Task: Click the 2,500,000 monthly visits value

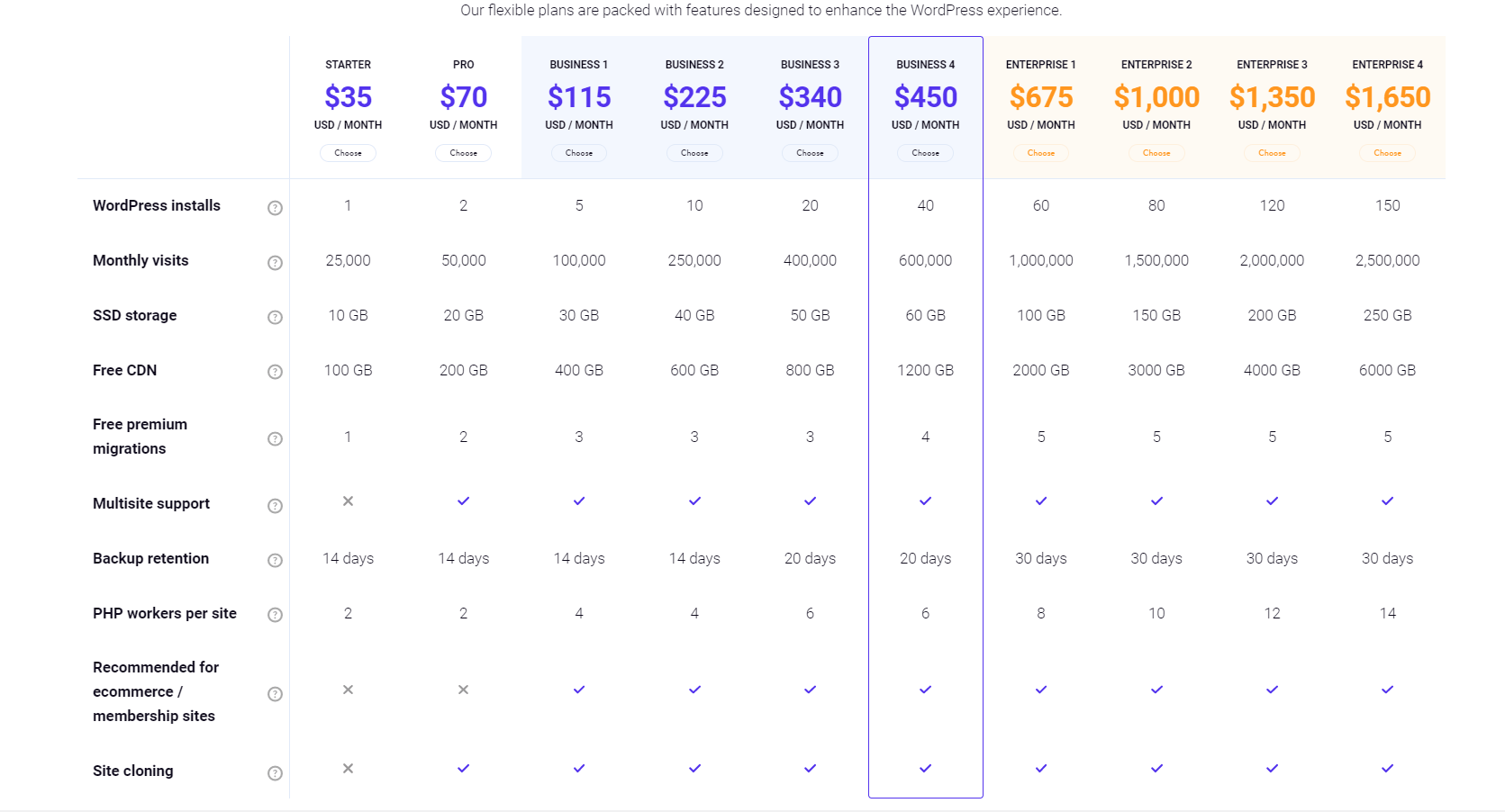Action: [x=1387, y=260]
